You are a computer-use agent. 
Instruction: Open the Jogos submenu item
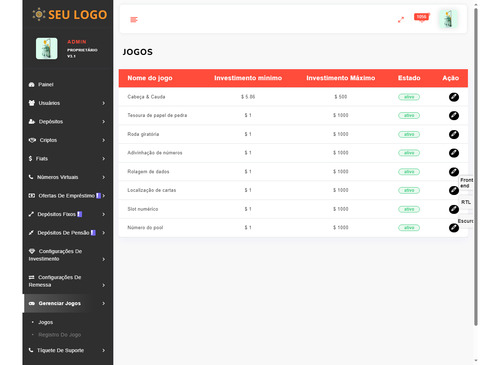(45, 322)
